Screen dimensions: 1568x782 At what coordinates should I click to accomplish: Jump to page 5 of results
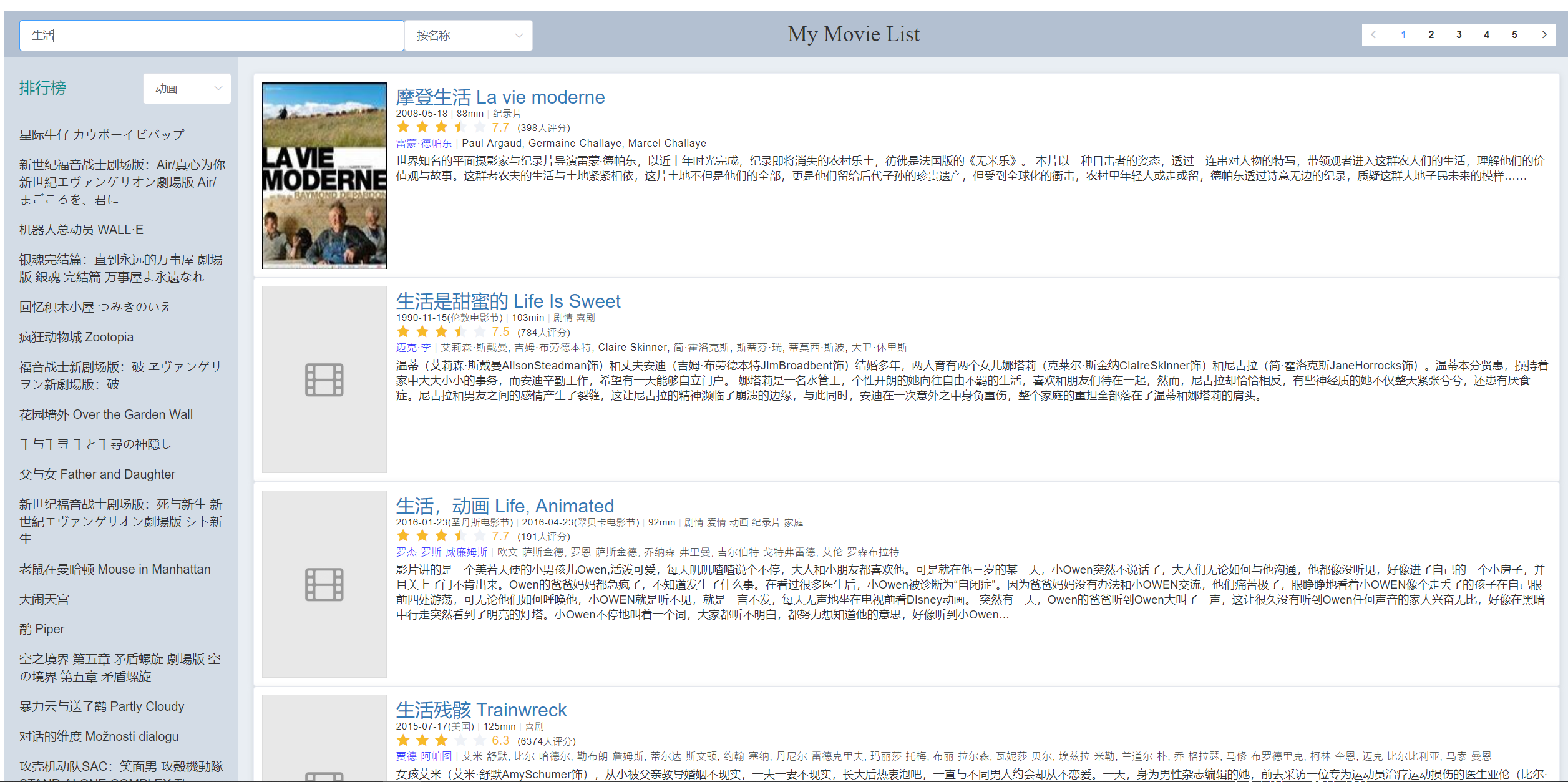1514,35
